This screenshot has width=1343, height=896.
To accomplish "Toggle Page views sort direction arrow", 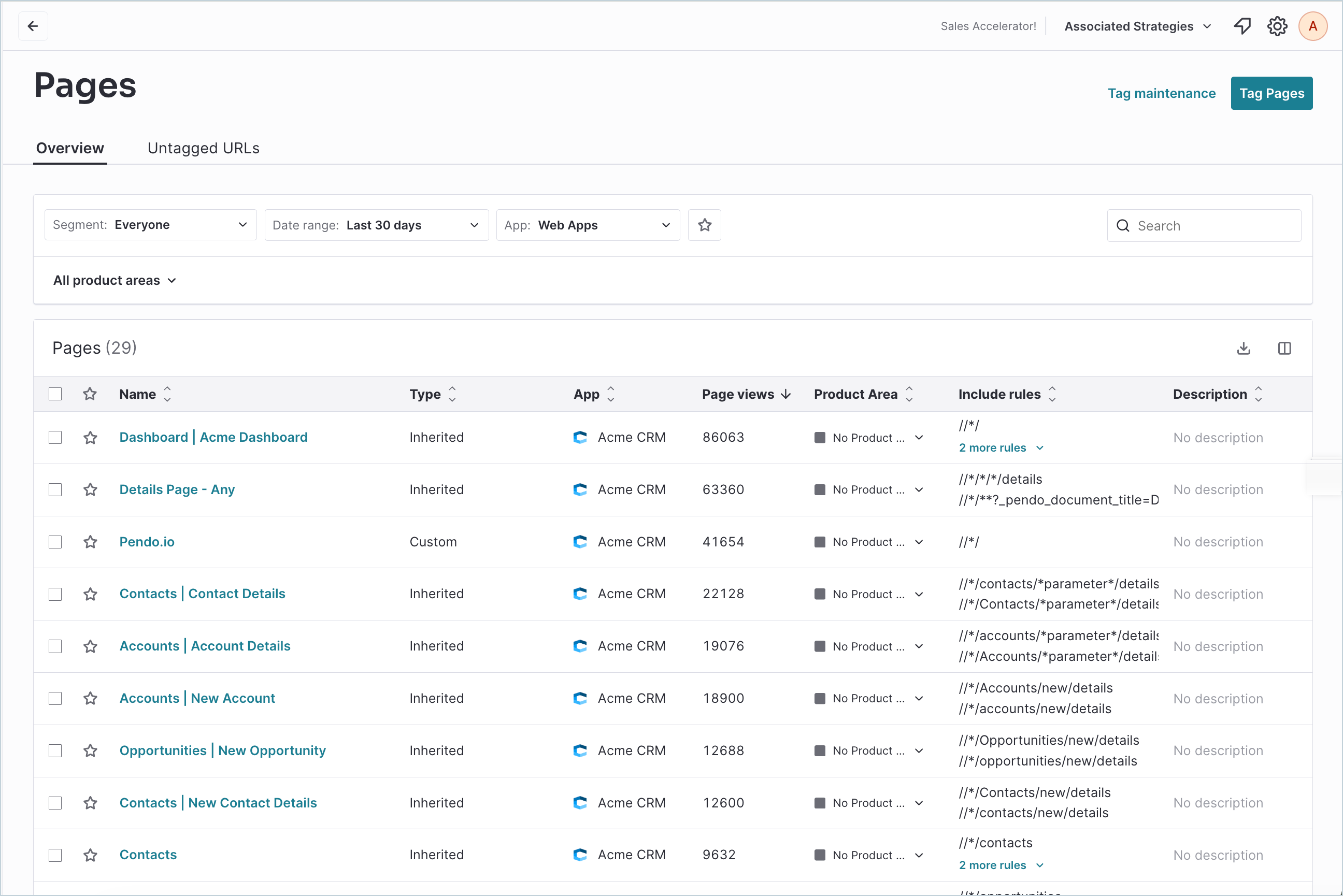I will point(786,394).
